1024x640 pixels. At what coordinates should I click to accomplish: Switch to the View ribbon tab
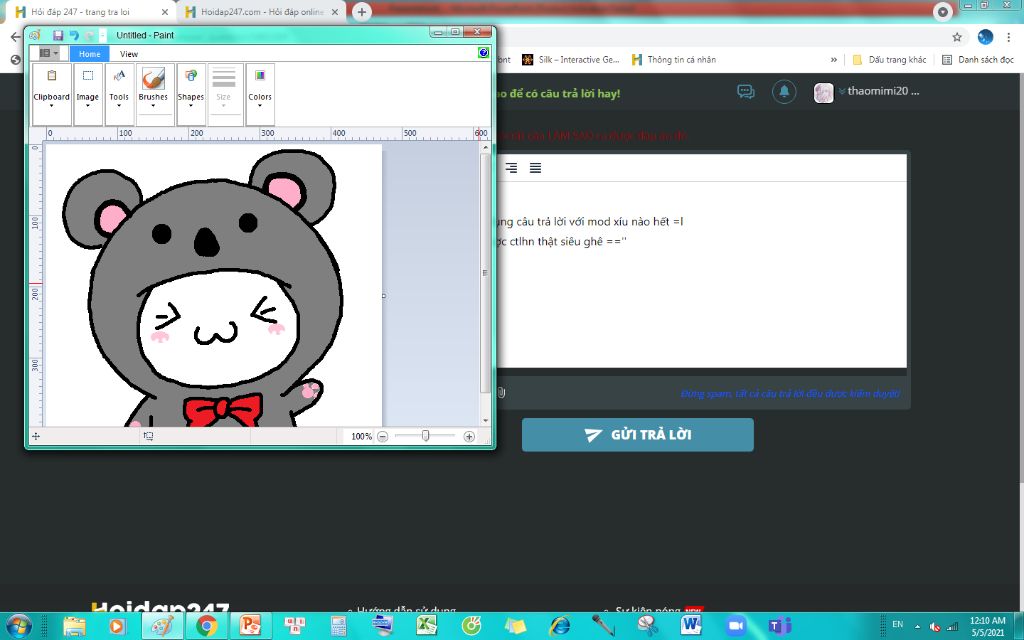click(129, 54)
